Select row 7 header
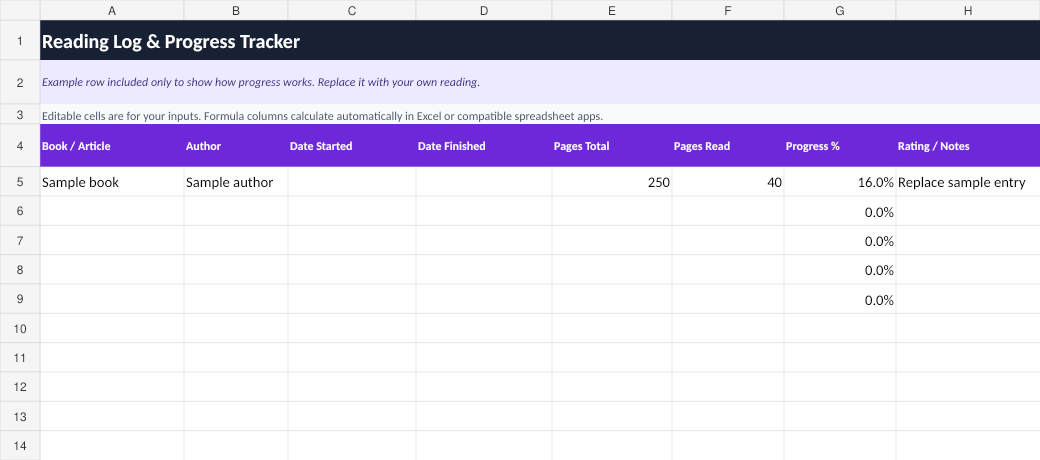1040x460 pixels. pyautogui.click(x=20, y=241)
